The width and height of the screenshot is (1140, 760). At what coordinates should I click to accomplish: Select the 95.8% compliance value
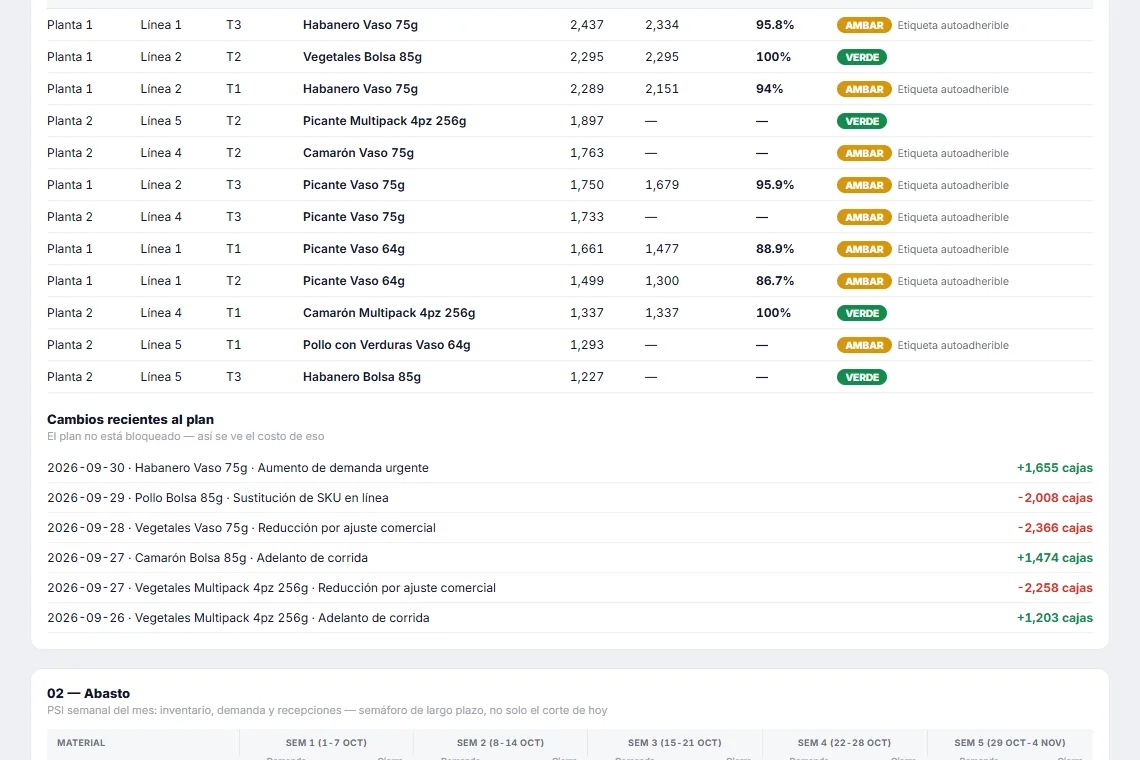[775, 25]
